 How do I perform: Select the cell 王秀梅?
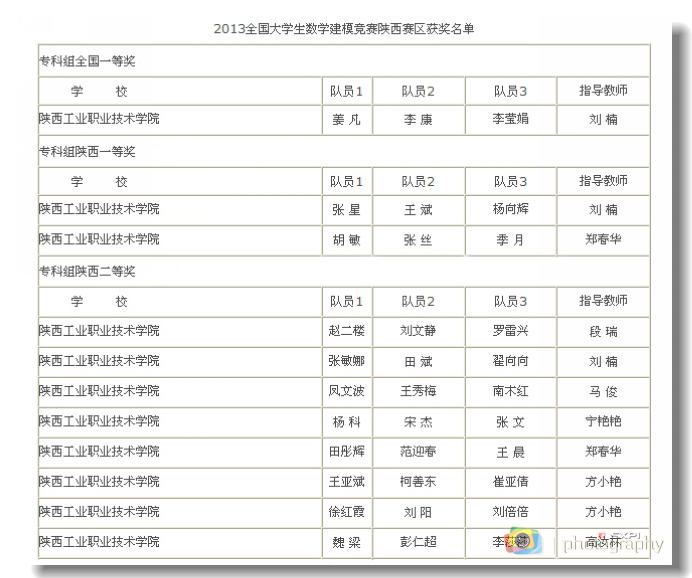click(418, 392)
